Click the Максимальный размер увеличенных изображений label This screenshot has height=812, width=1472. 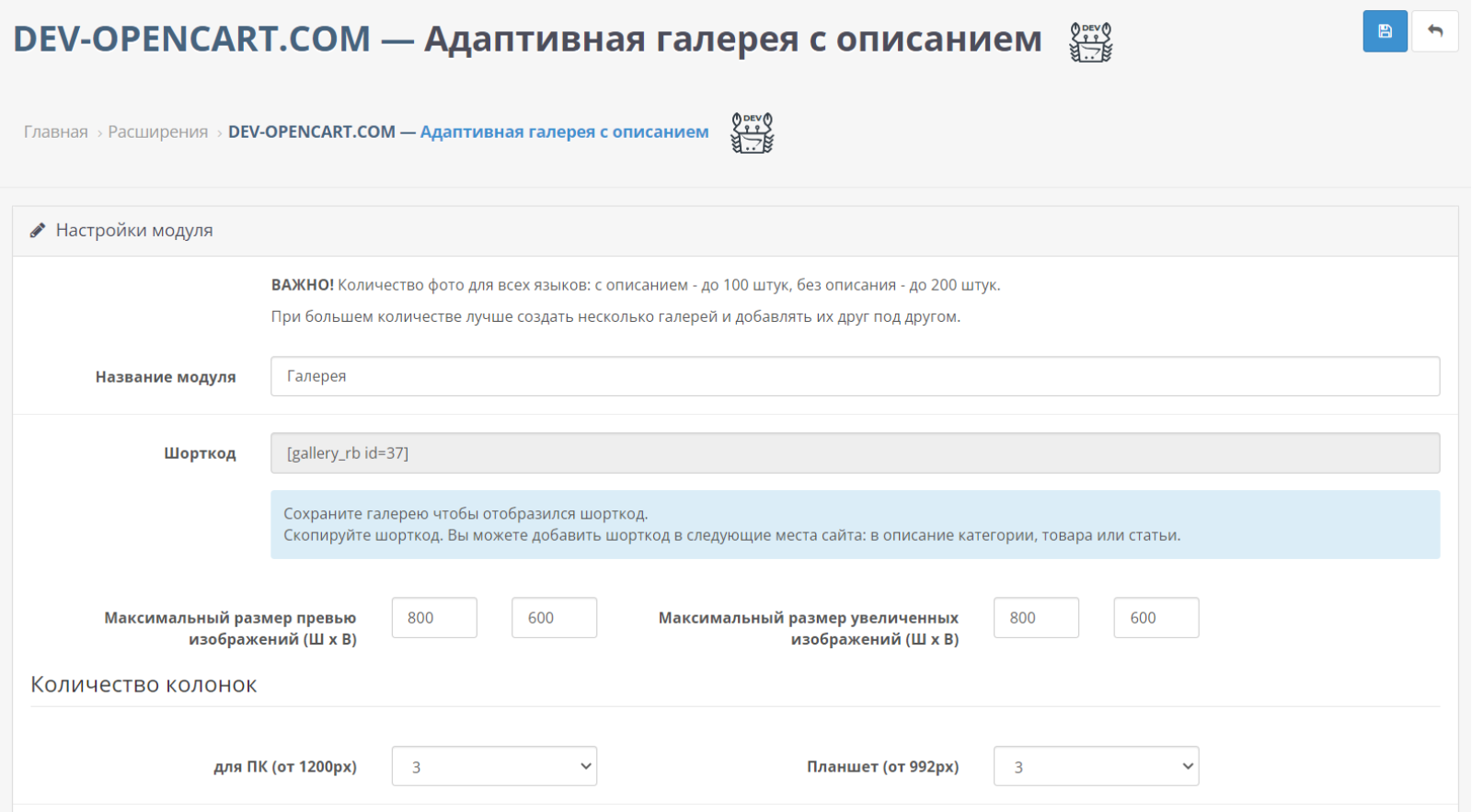808,628
